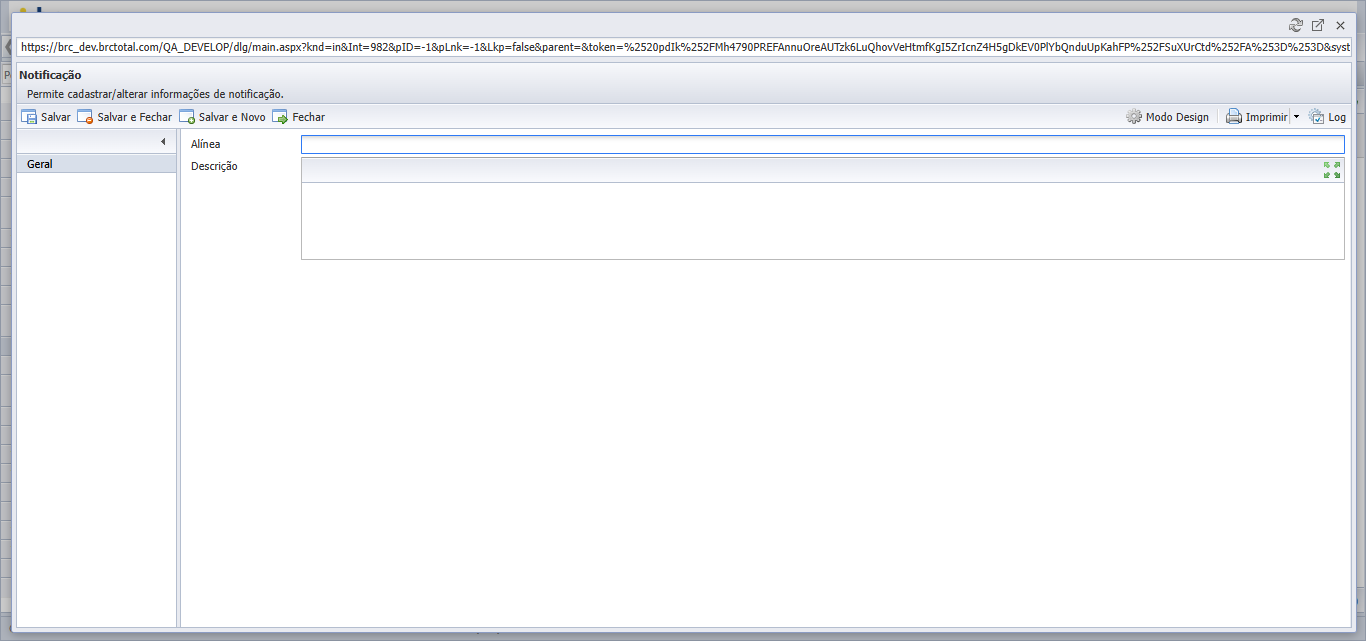This screenshot has height=641, width=1366.
Task: Click the Notificação heading text
Action: point(50,75)
